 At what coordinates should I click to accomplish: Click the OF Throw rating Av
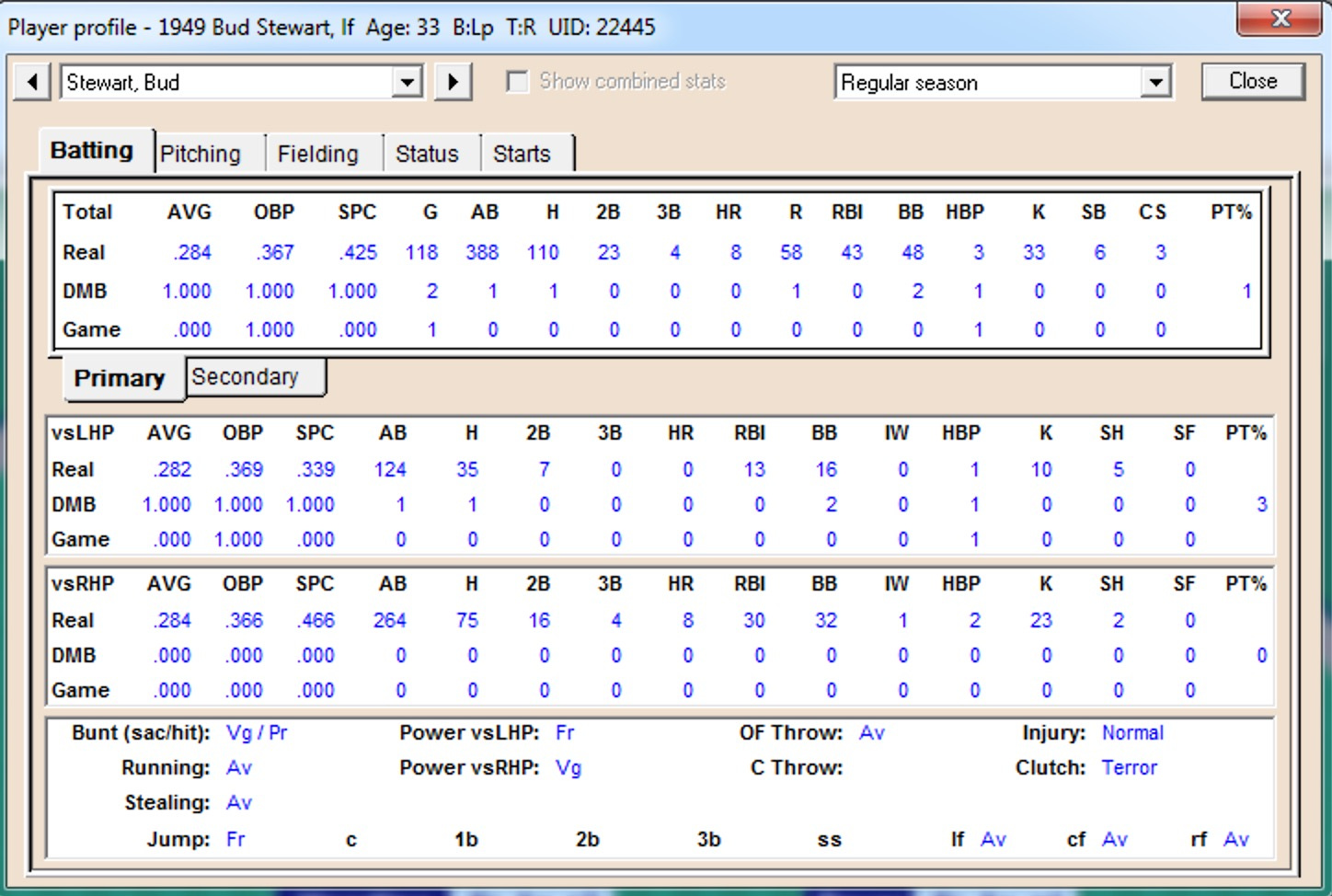(872, 732)
